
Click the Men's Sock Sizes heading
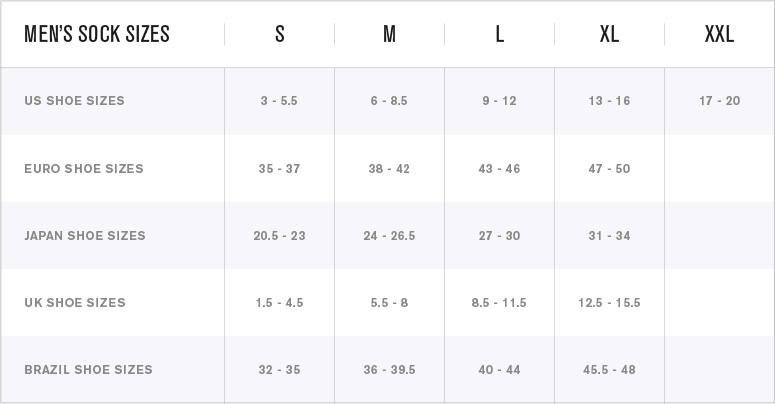97,34
